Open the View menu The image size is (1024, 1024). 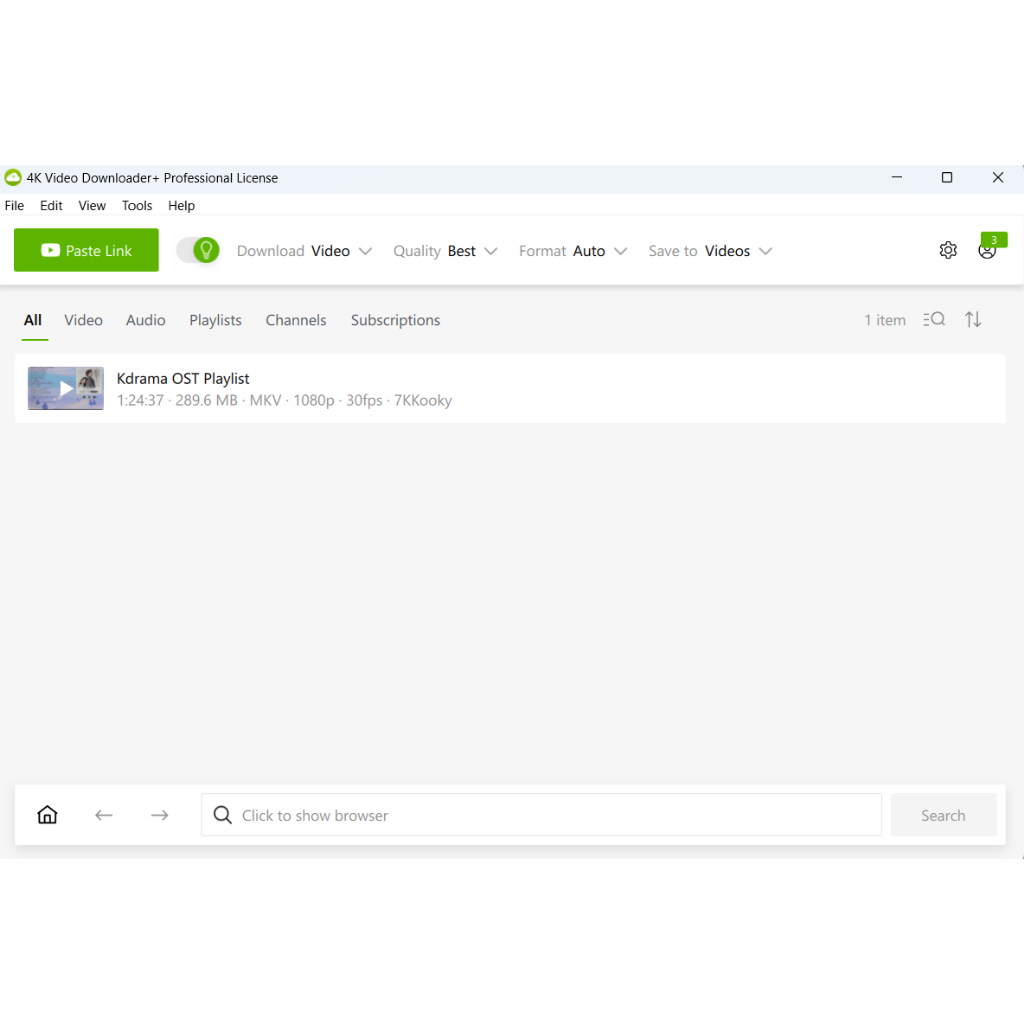[92, 205]
